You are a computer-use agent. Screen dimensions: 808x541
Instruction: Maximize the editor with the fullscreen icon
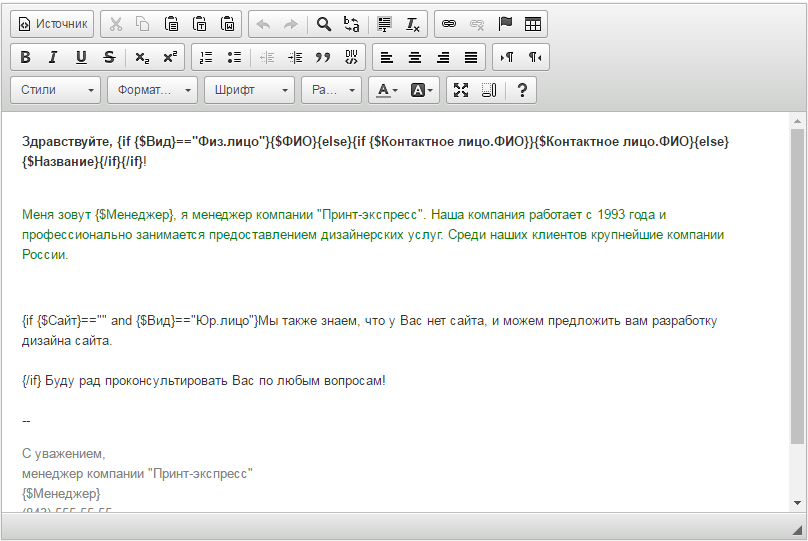[x=461, y=90]
